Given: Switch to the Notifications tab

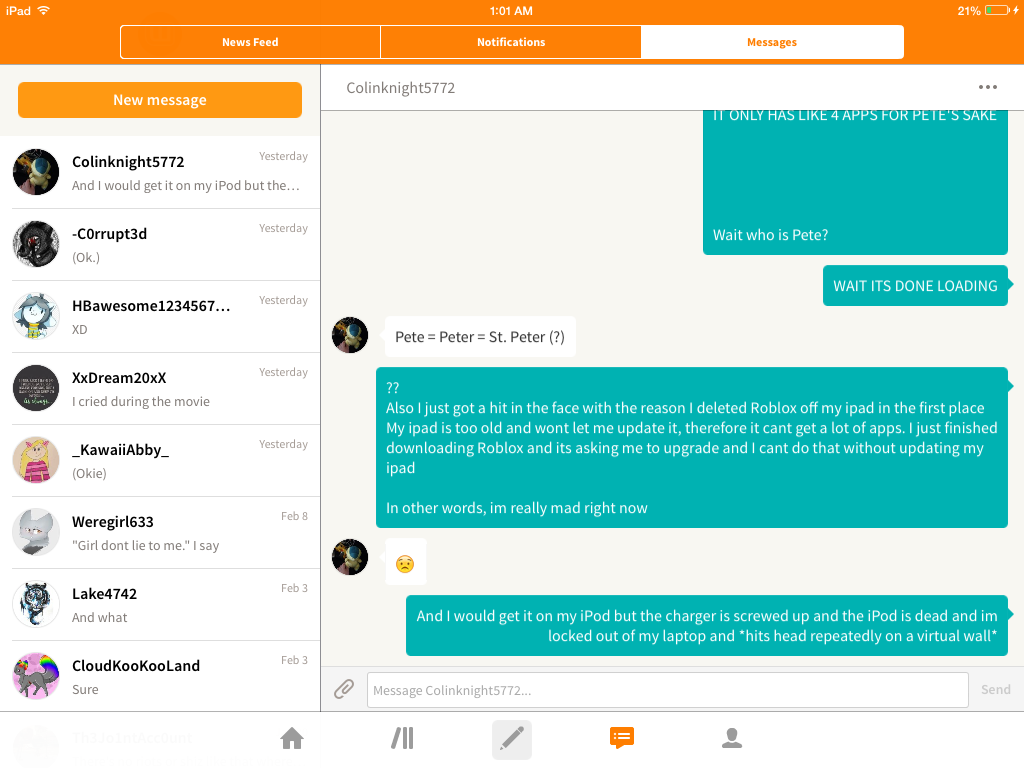Looking at the screenshot, I should pos(511,42).
